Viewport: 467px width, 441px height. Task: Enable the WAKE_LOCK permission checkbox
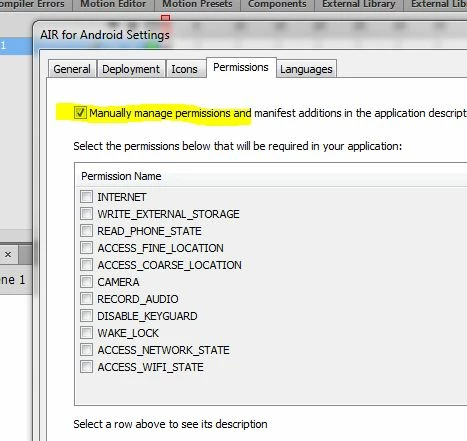click(x=86, y=333)
